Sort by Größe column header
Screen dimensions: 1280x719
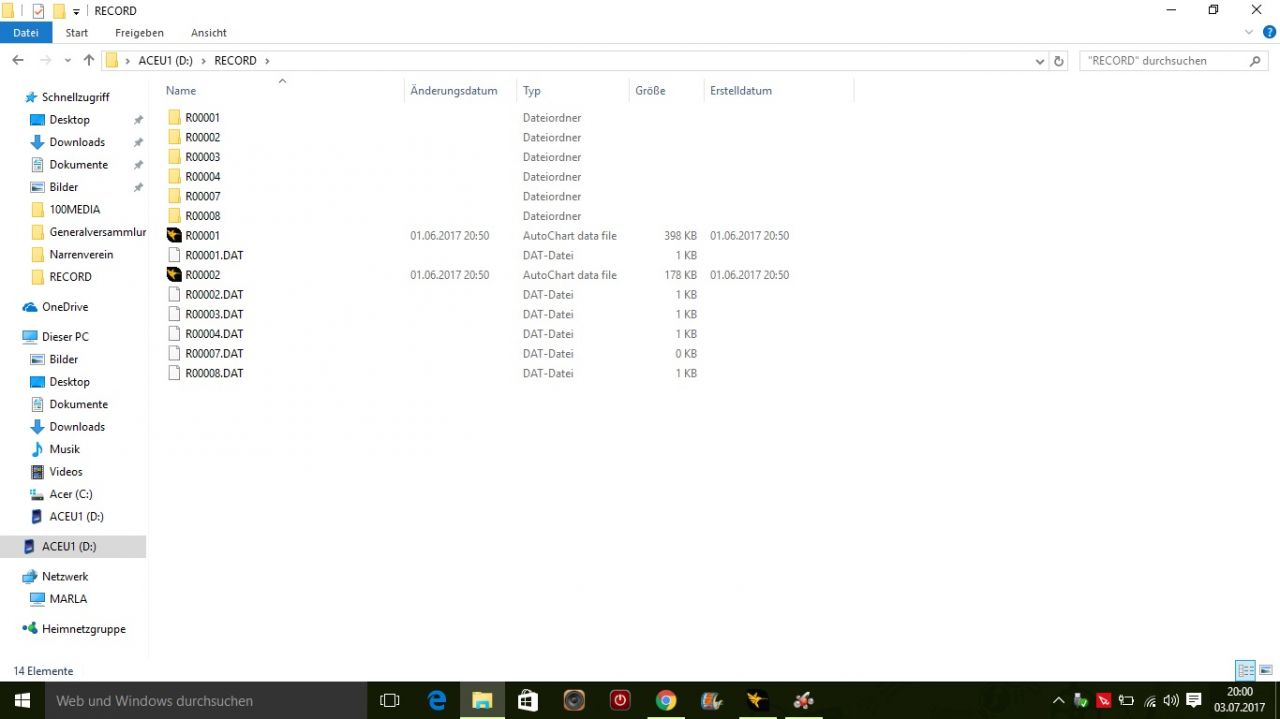point(650,91)
